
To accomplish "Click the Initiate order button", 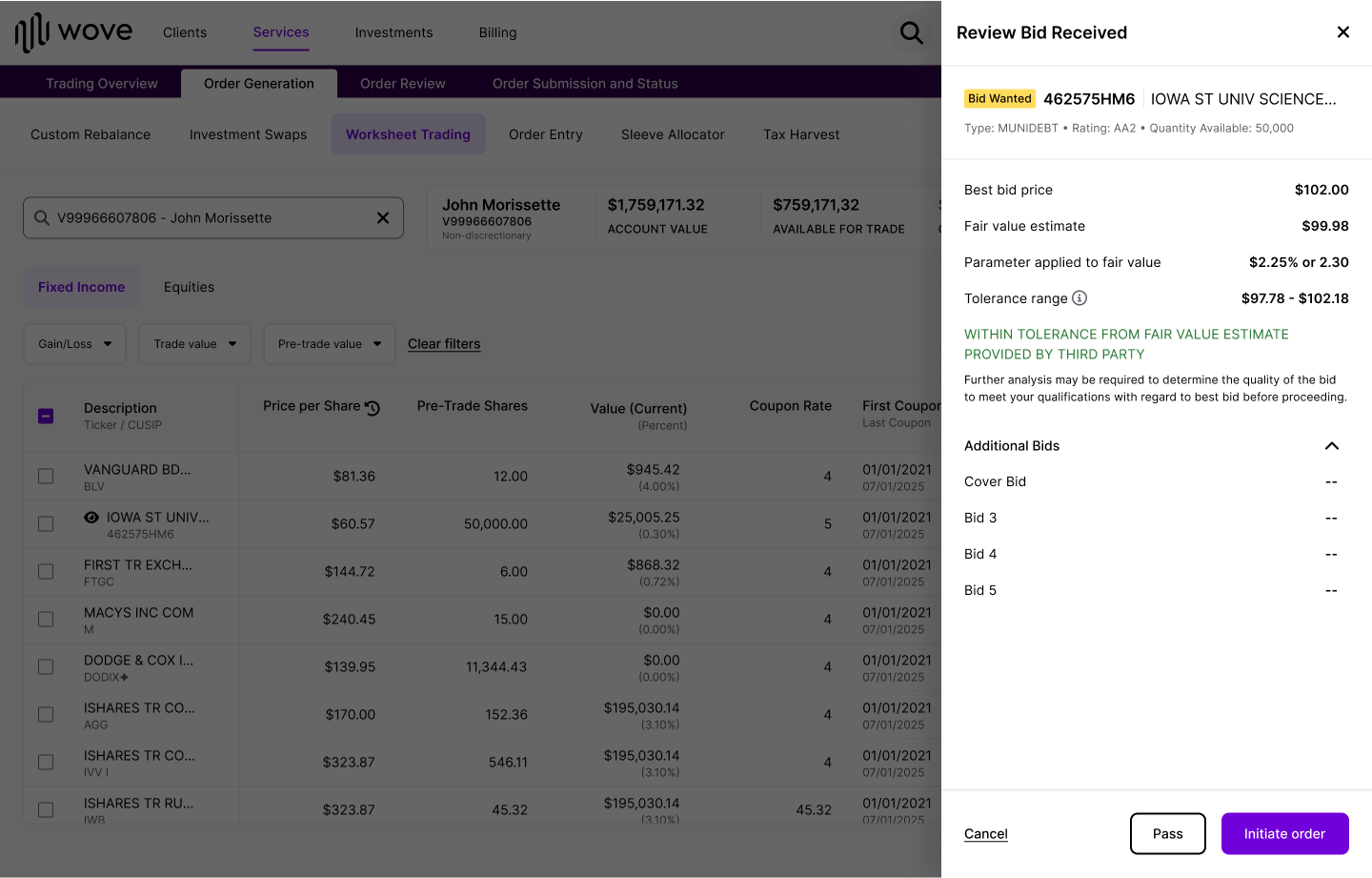I will click(1284, 833).
